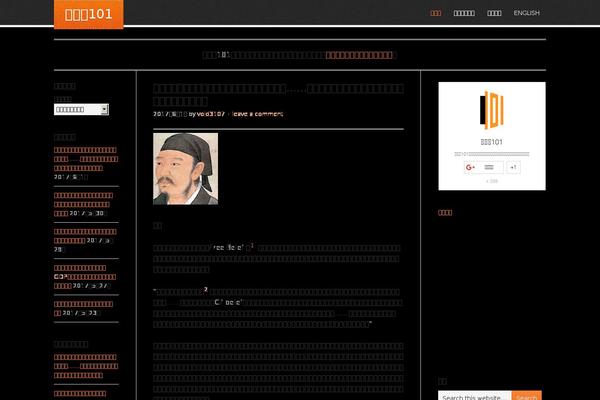Open the first link in the lower left section
Screen dimensions: 600x400
tap(86, 366)
